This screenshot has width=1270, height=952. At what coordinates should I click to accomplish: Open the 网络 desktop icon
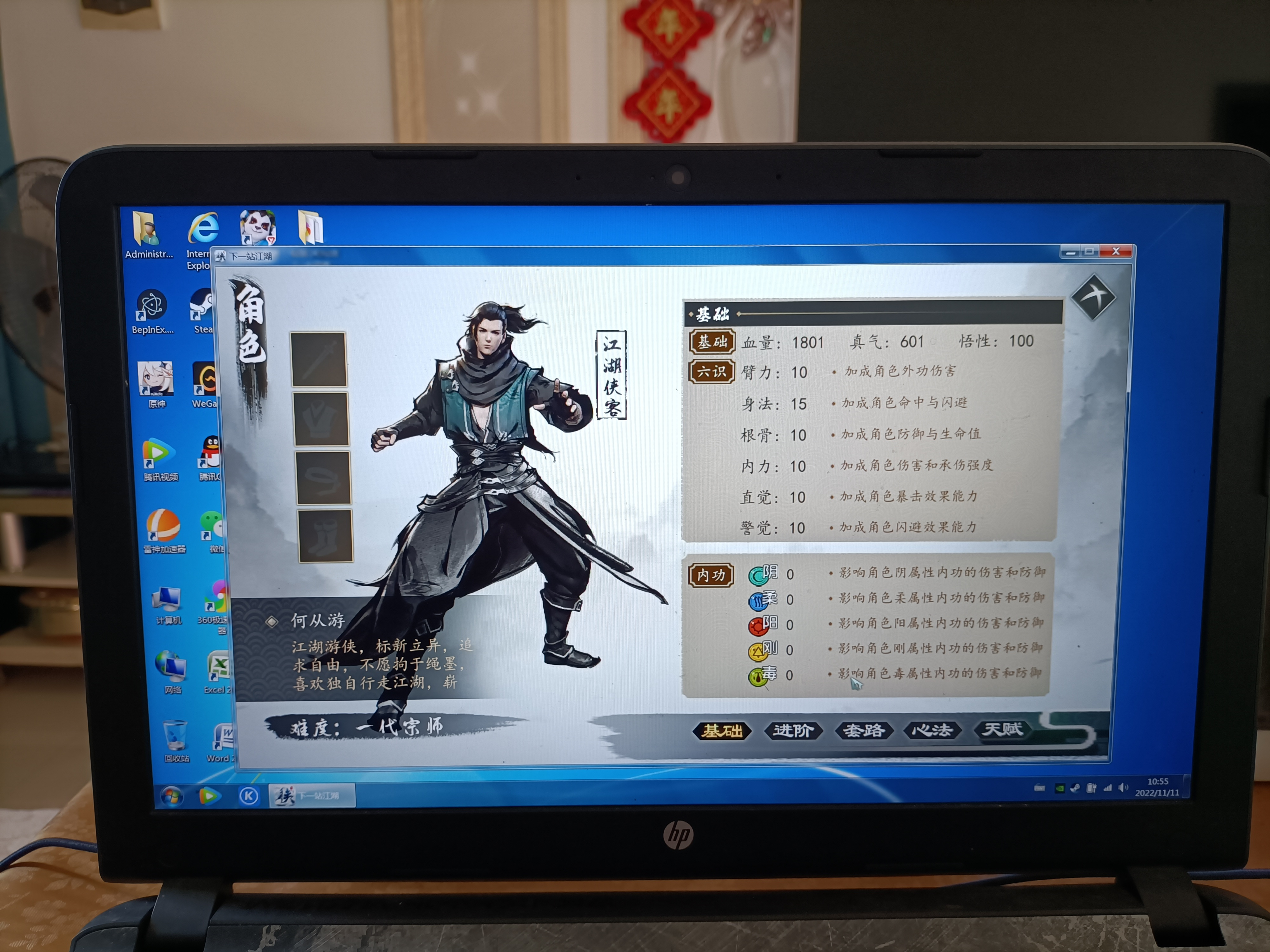pyautogui.click(x=172, y=672)
